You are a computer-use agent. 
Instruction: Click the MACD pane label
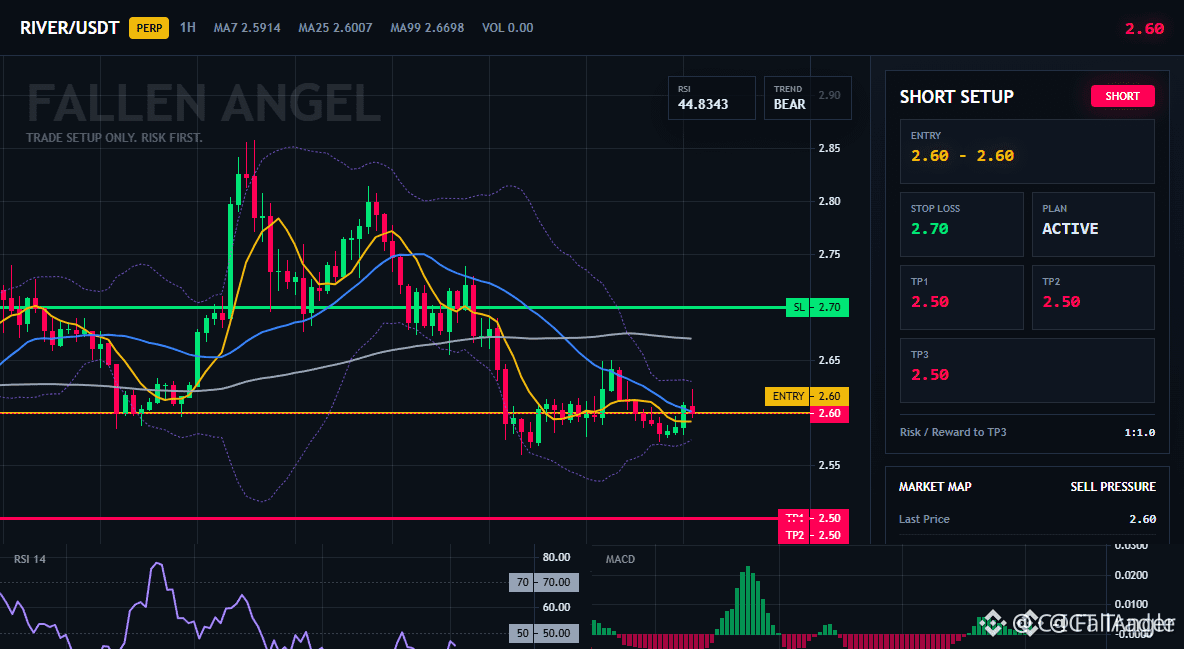pyautogui.click(x=620, y=559)
